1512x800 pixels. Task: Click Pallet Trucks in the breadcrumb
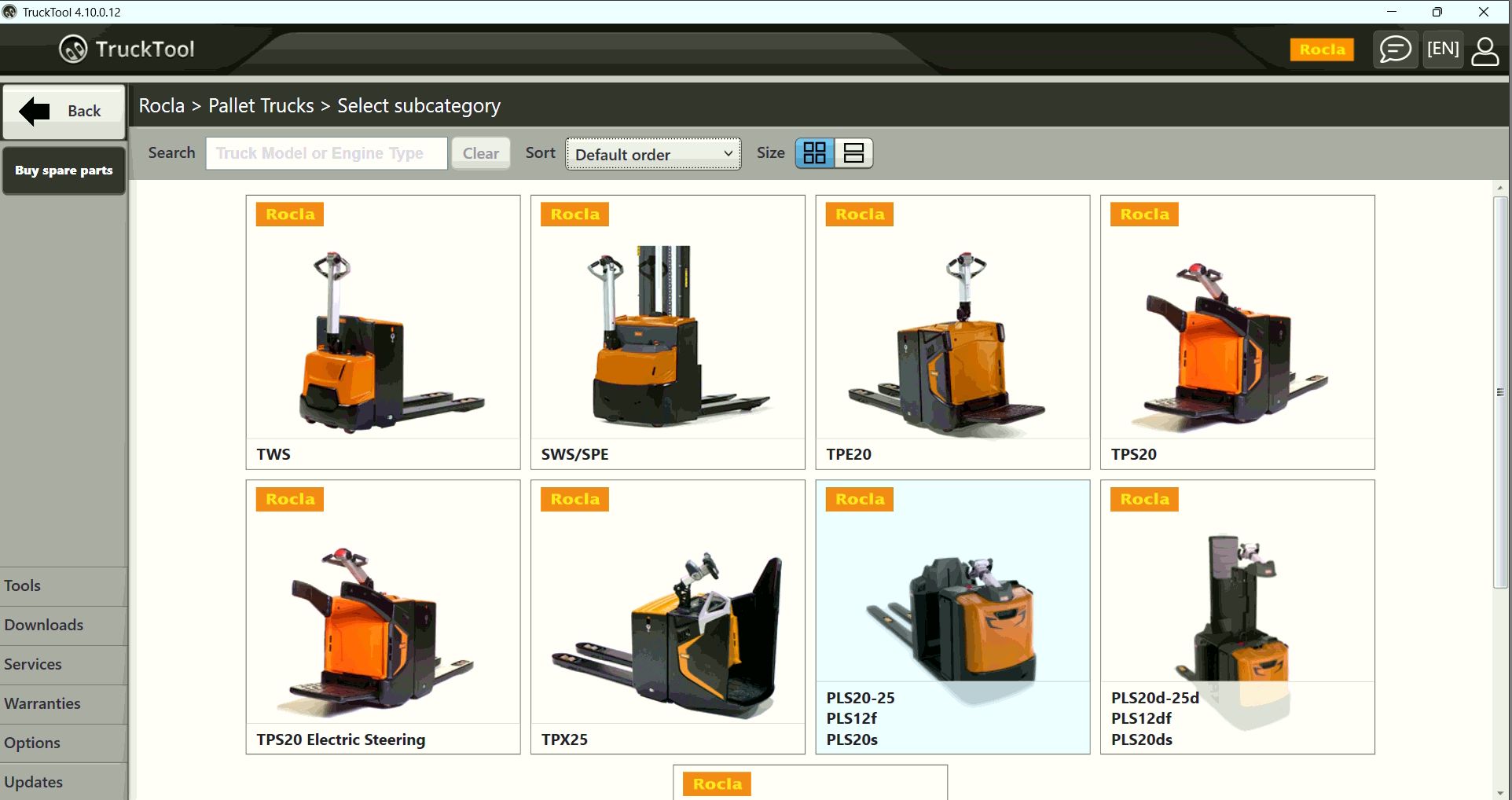tap(260, 105)
